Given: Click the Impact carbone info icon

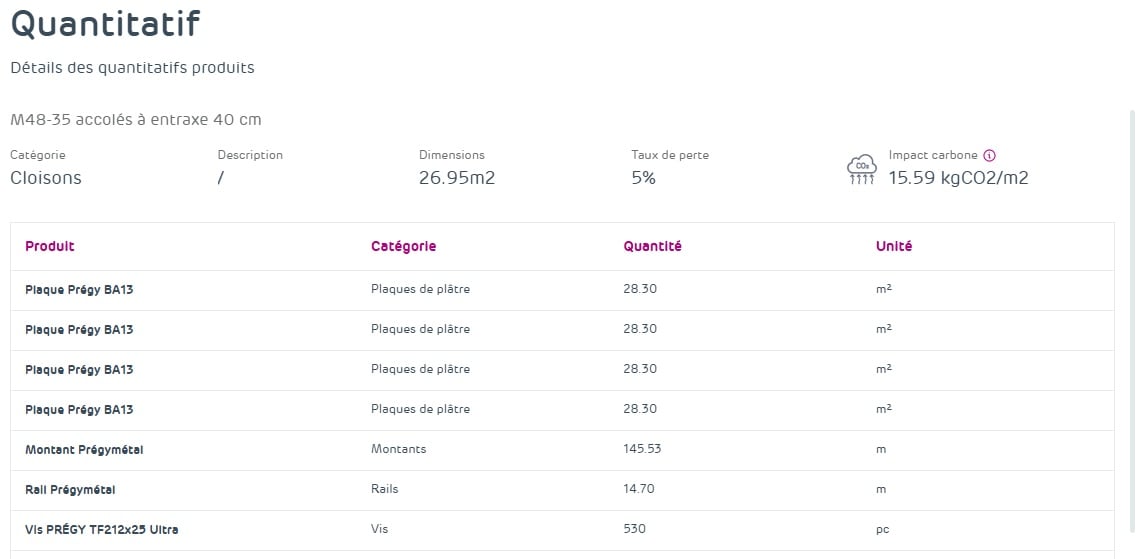Looking at the screenshot, I should click(990, 156).
